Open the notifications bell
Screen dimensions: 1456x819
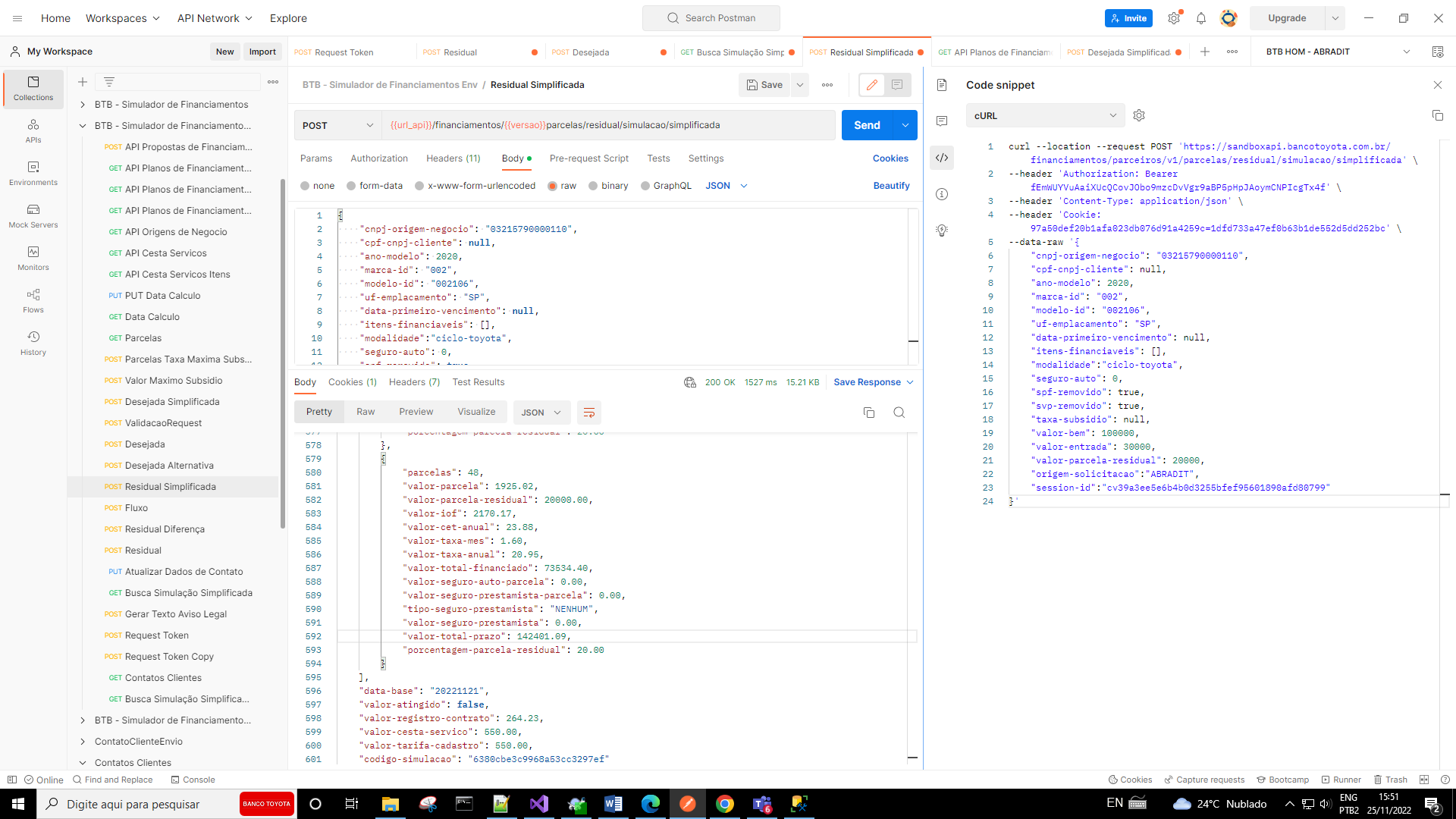tap(1201, 18)
